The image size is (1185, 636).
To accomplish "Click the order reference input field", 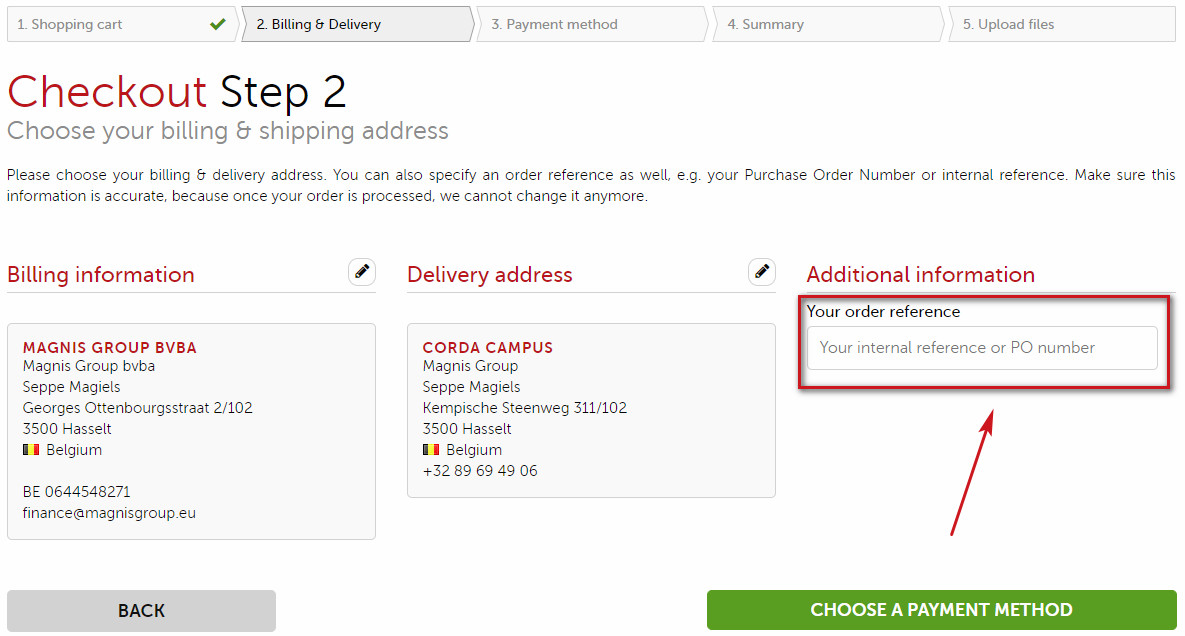I will pyautogui.click(x=981, y=347).
